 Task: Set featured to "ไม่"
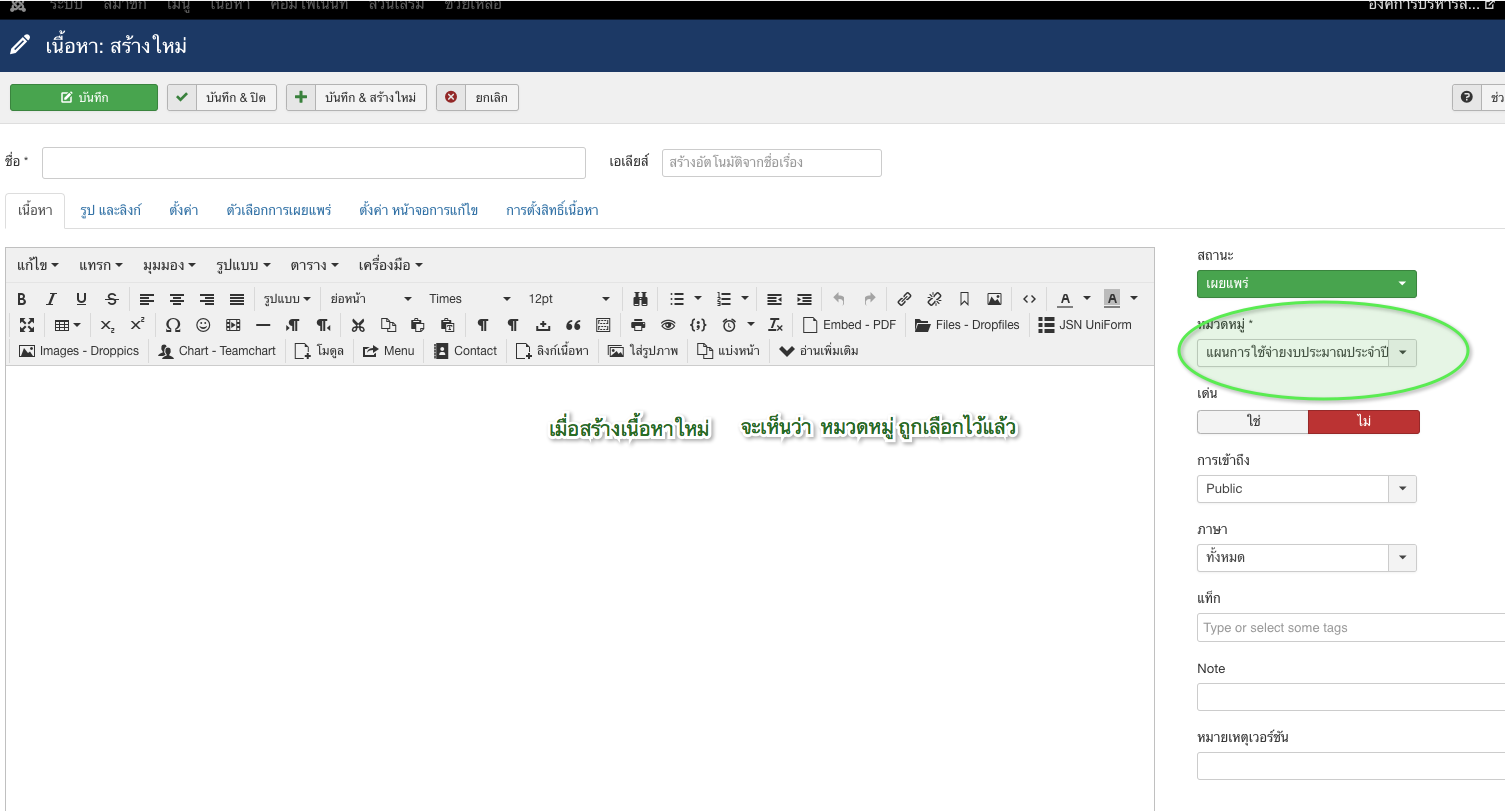1363,422
